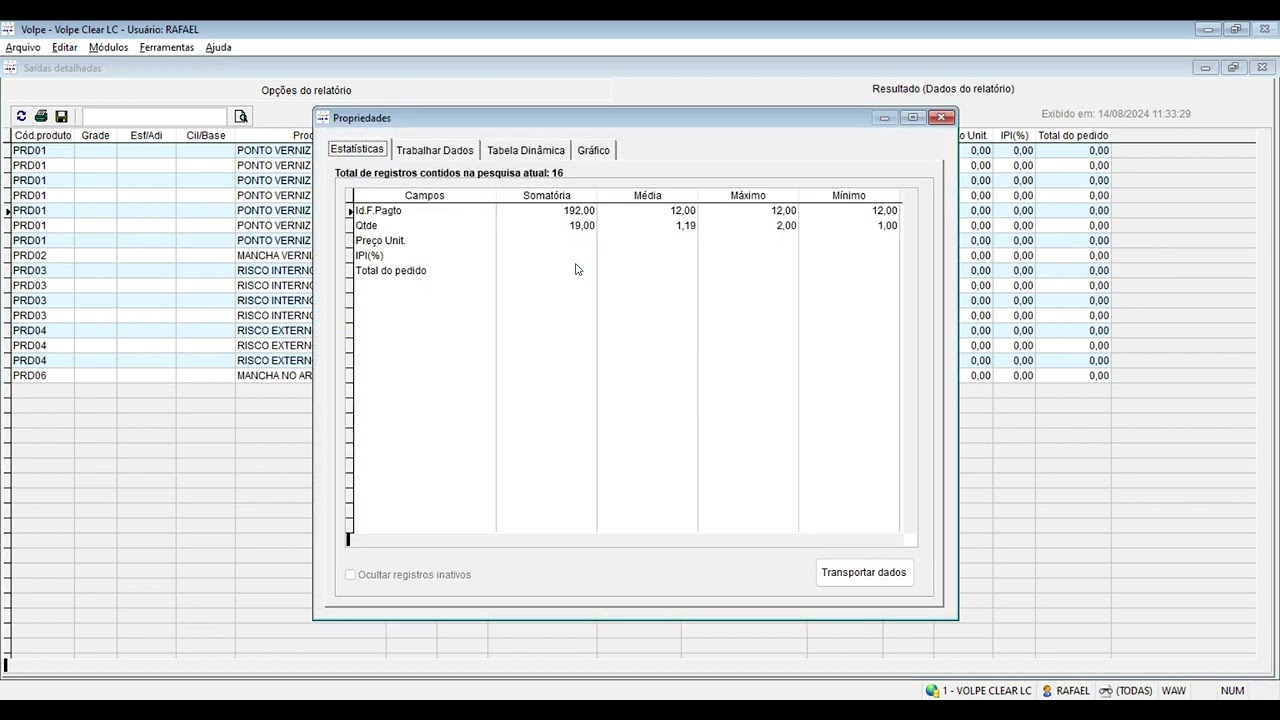Click the Total do pedido column header
The image size is (1280, 720).
[1073, 135]
